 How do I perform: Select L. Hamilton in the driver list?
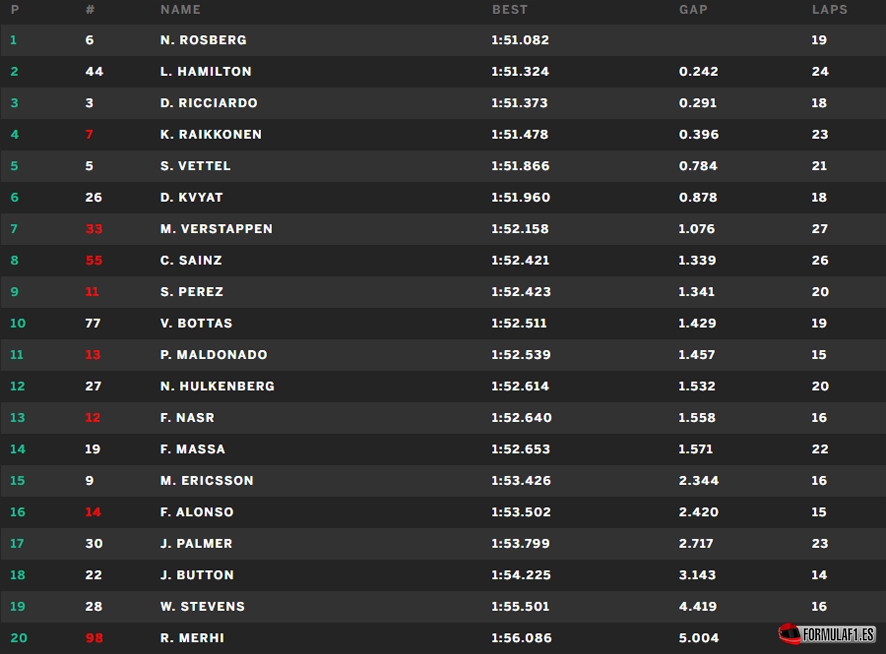[x=206, y=72]
